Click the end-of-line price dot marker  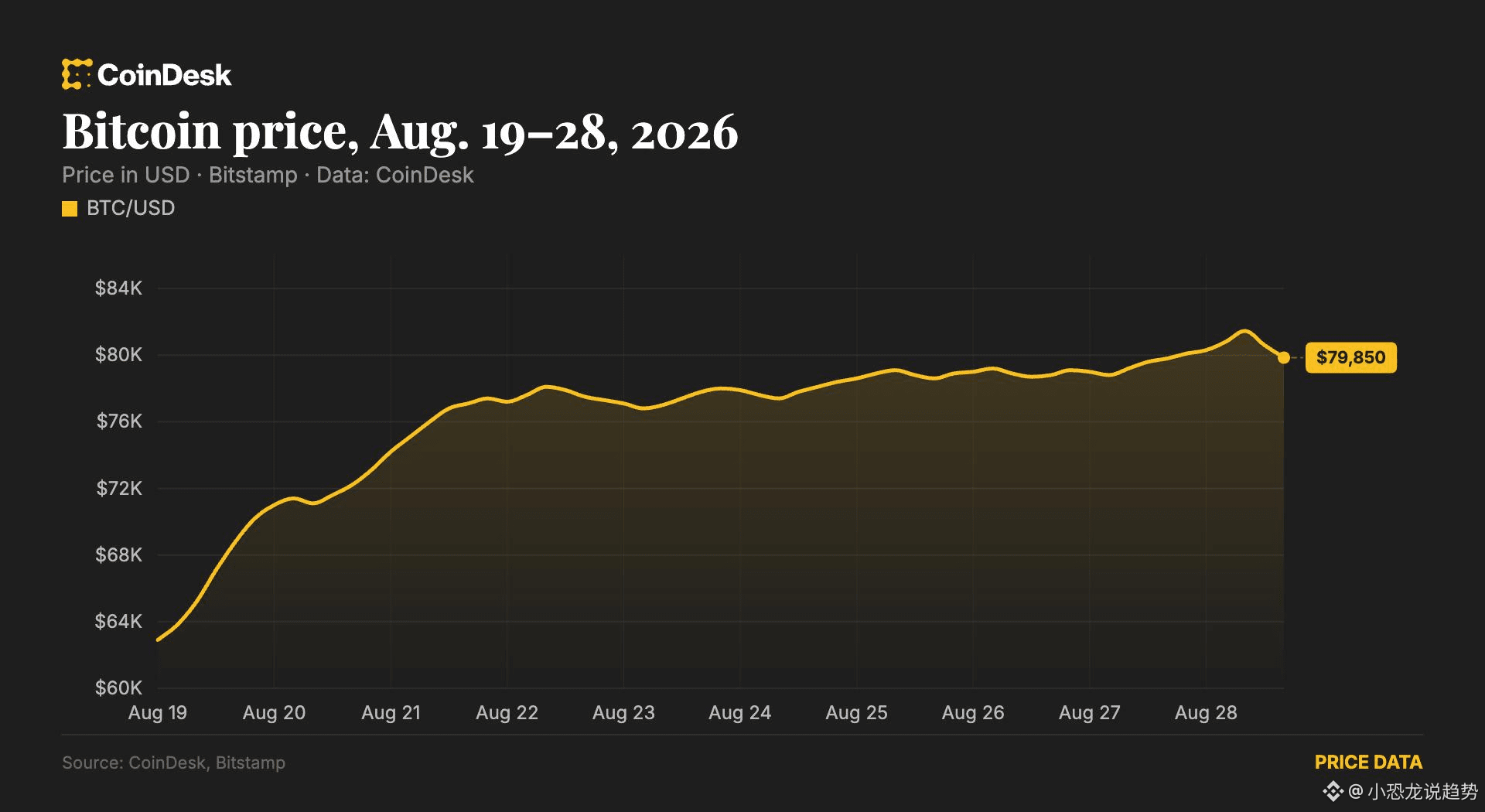pyautogui.click(x=1284, y=357)
